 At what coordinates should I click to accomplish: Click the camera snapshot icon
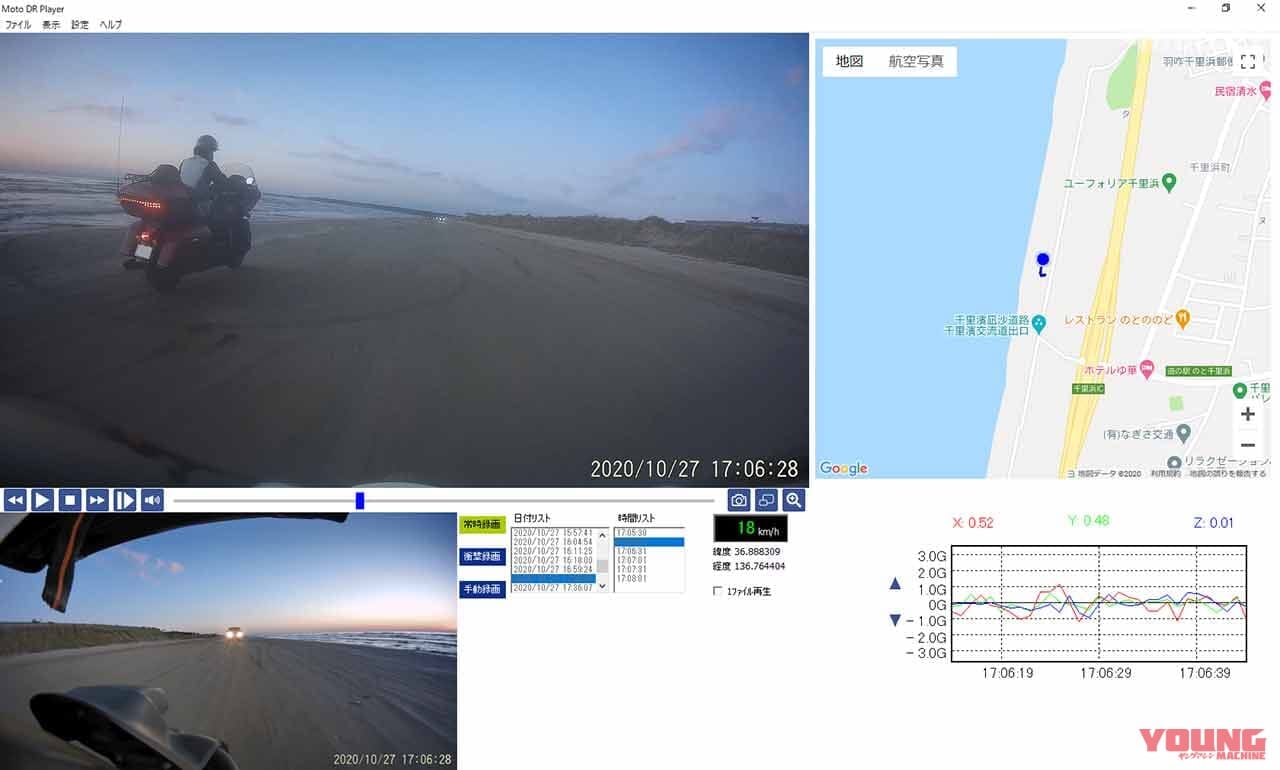[737, 500]
